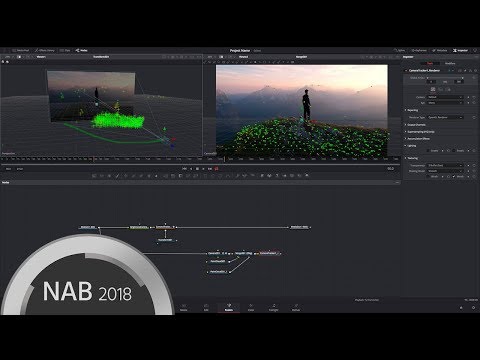Add a pRender node from the toolbar

point(253,176)
